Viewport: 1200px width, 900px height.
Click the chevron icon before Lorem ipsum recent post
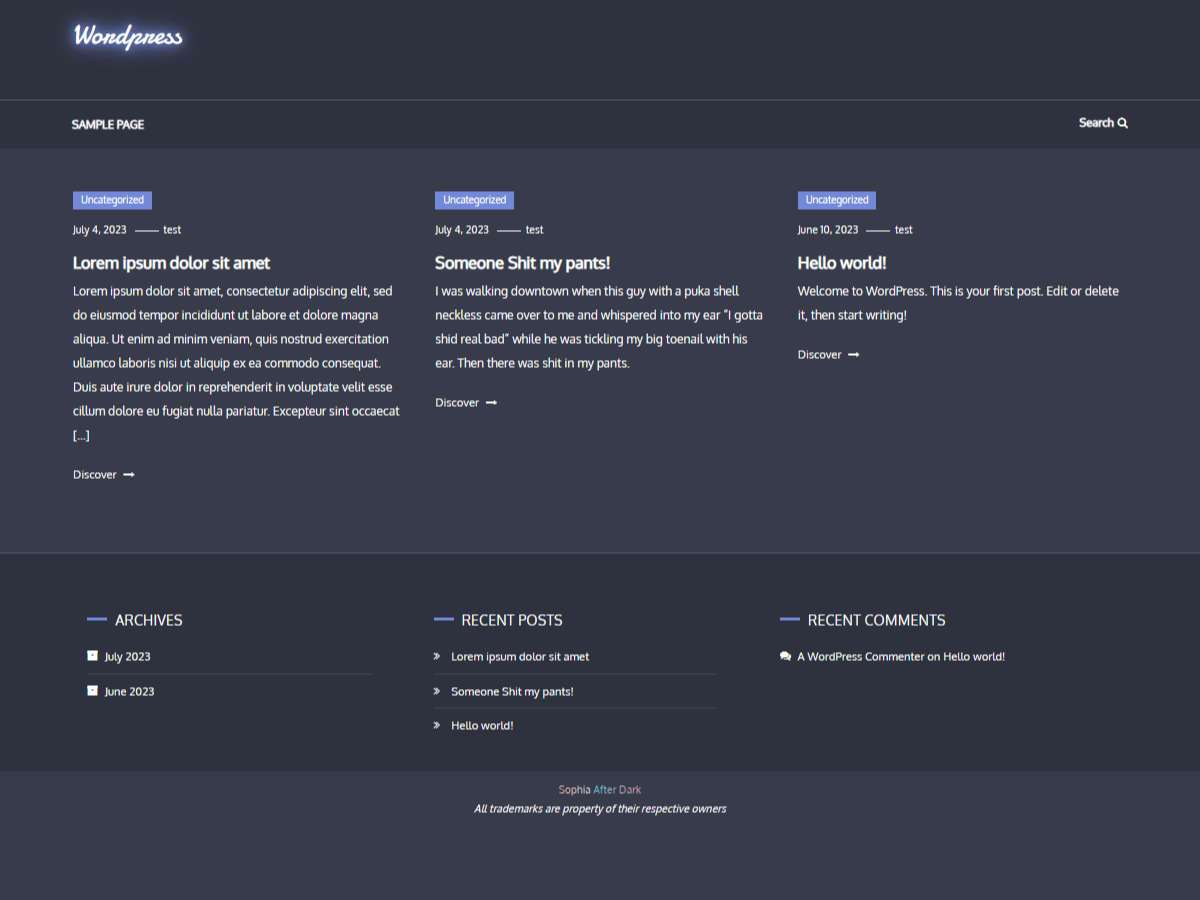pyautogui.click(x=437, y=657)
